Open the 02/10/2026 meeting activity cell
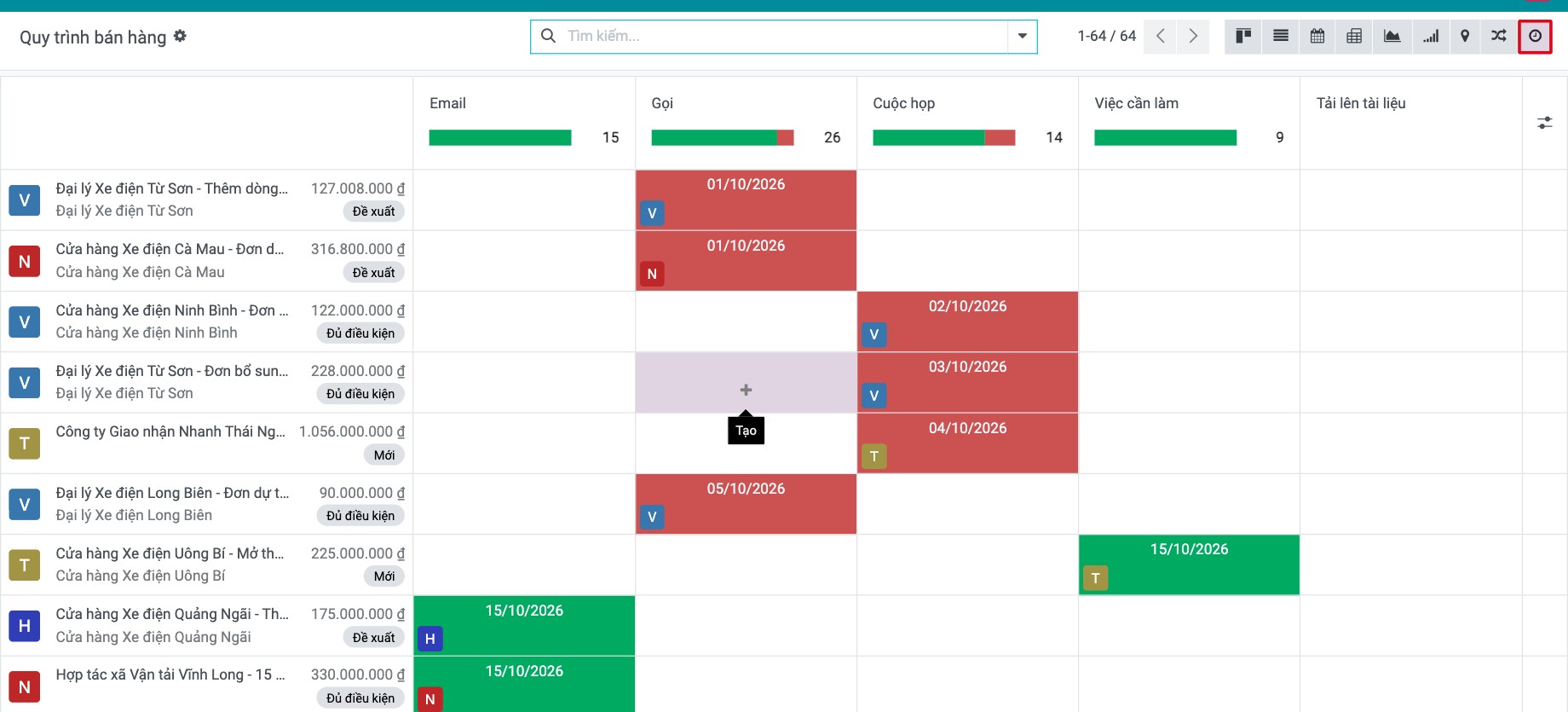1568x712 pixels. [x=967, y=321]
